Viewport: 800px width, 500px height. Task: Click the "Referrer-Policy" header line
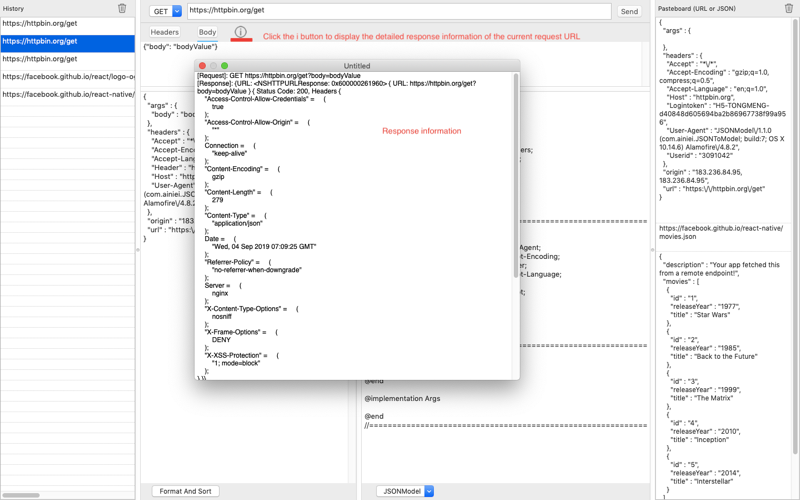click(238, 262)
